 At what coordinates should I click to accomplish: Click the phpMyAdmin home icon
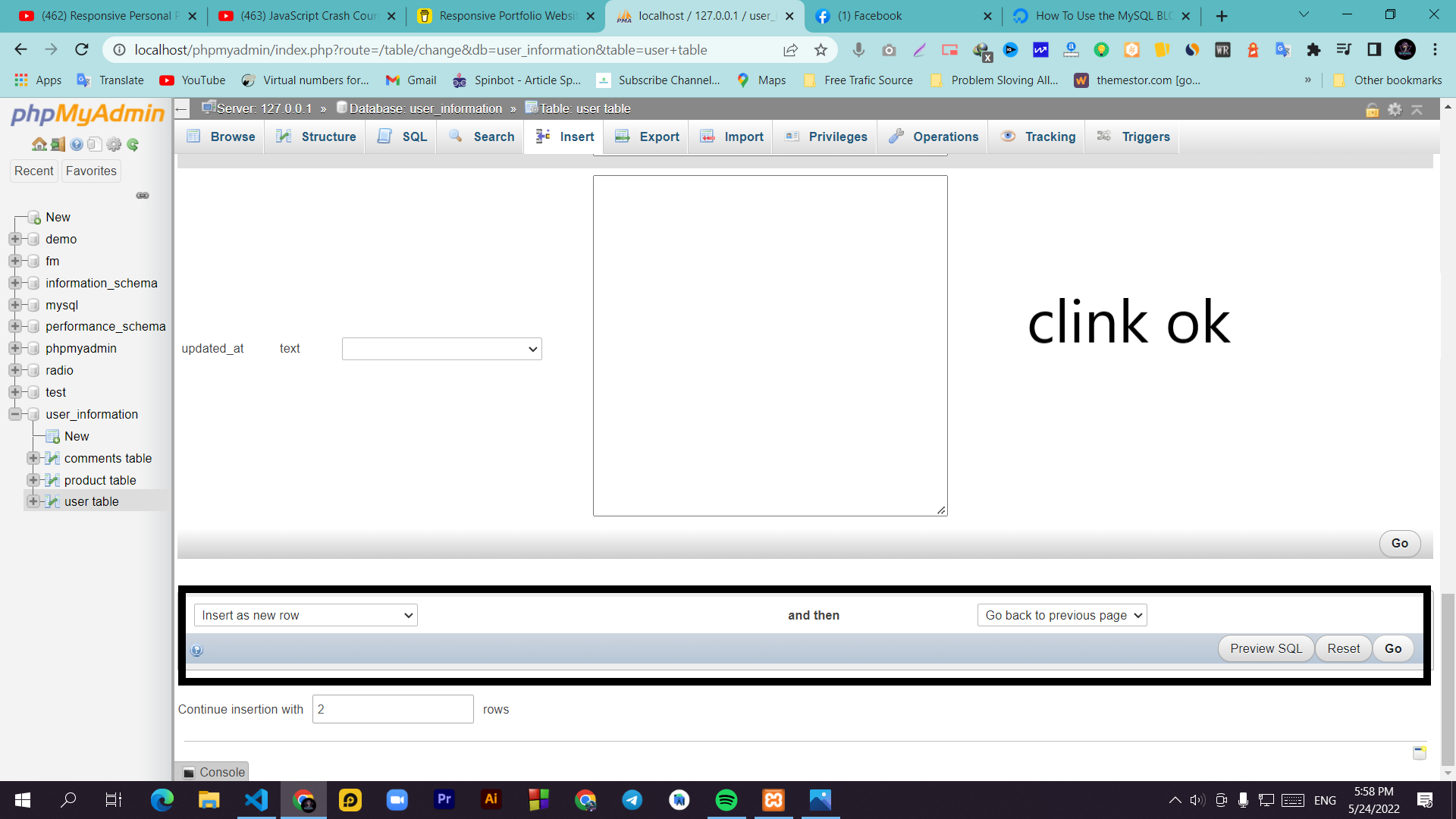pos(39,144)
